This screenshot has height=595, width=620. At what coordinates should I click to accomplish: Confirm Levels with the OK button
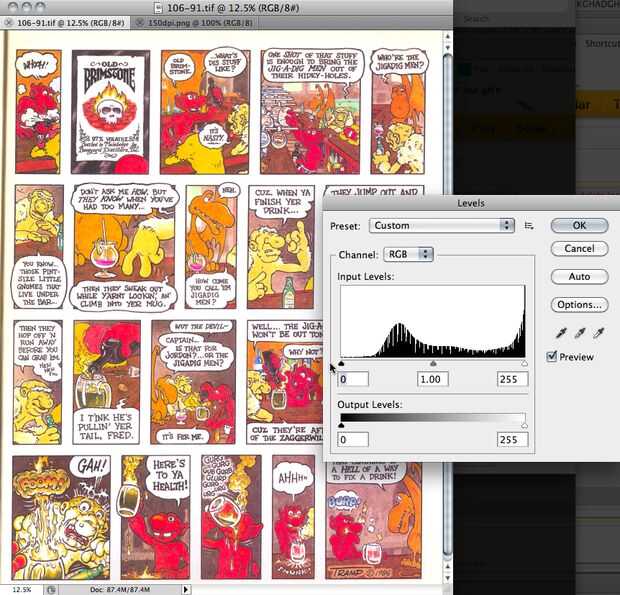(x=579, y=225)
